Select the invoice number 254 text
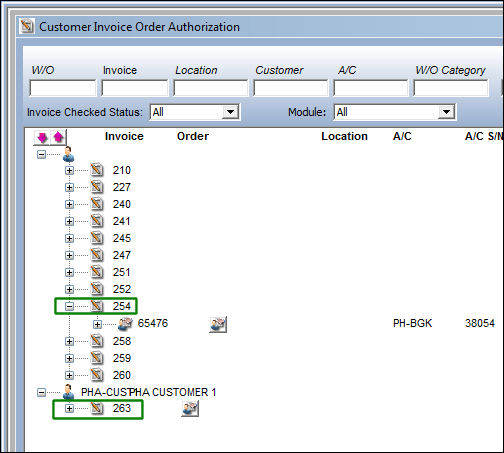The width and height of the screenshot is (504, 453). coord(122,306)
